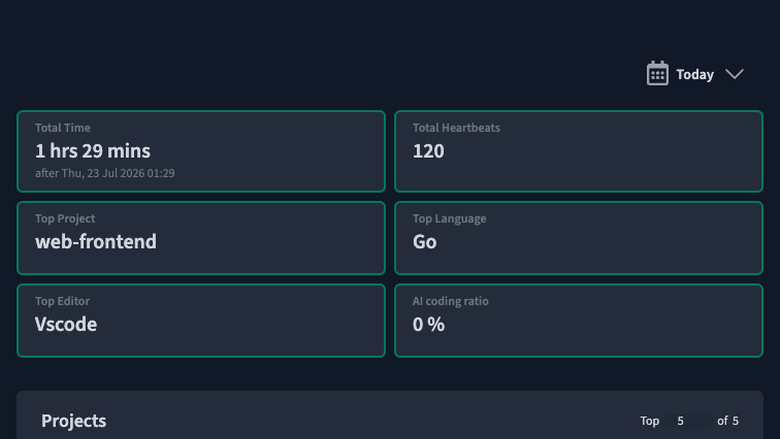
Task: Select the Total Time summary card
Action: coord(201,151)
